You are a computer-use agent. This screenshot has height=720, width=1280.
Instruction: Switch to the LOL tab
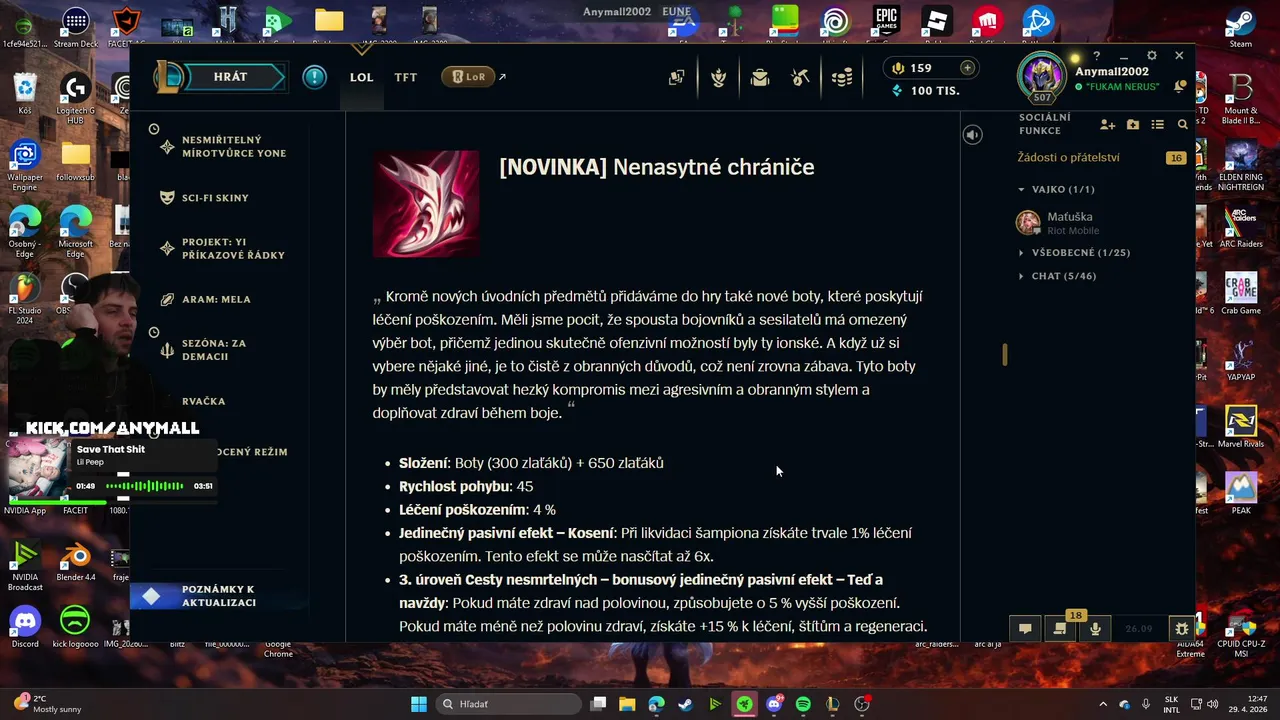(361, 77)
